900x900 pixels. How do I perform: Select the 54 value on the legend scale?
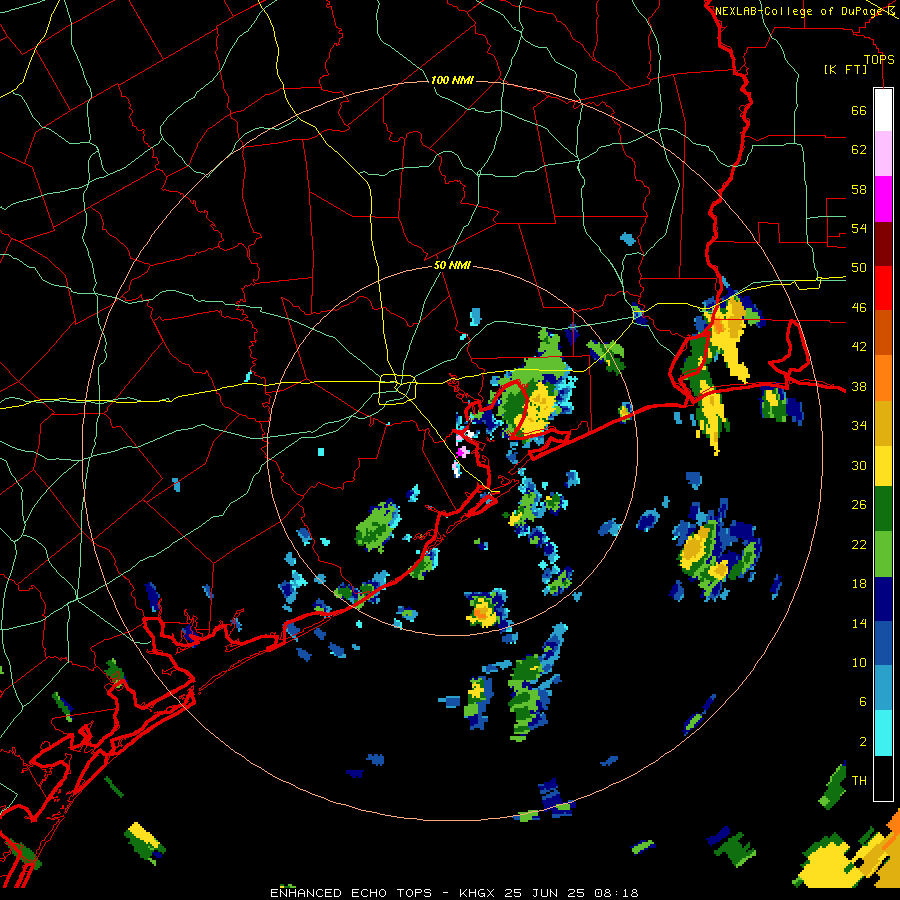click(859, 228)
